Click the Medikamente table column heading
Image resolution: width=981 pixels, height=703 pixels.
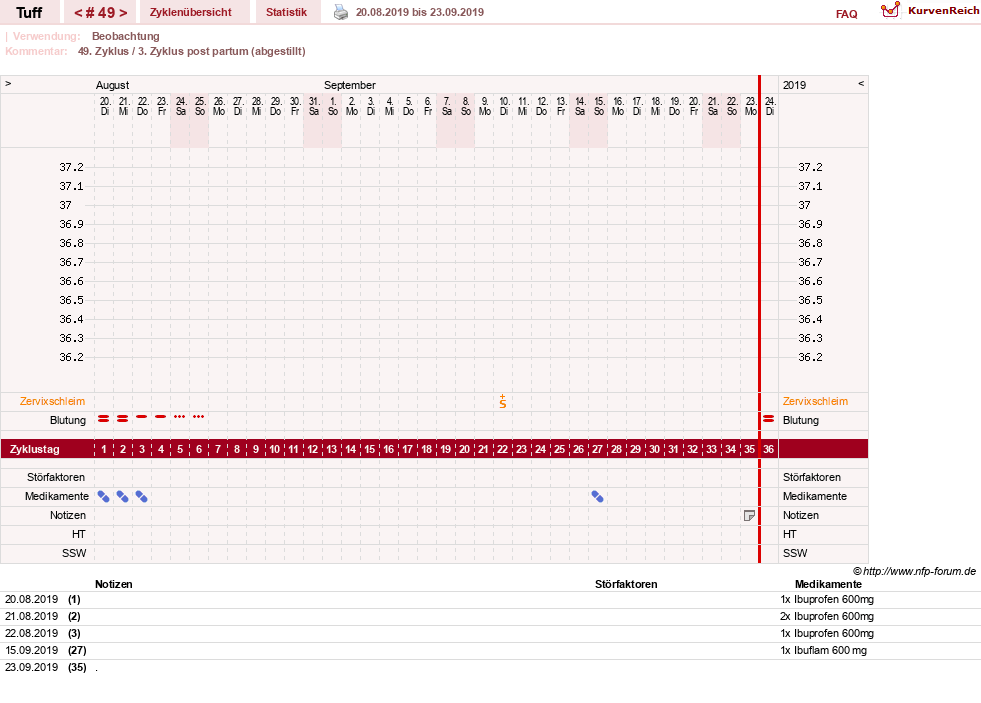828,584
